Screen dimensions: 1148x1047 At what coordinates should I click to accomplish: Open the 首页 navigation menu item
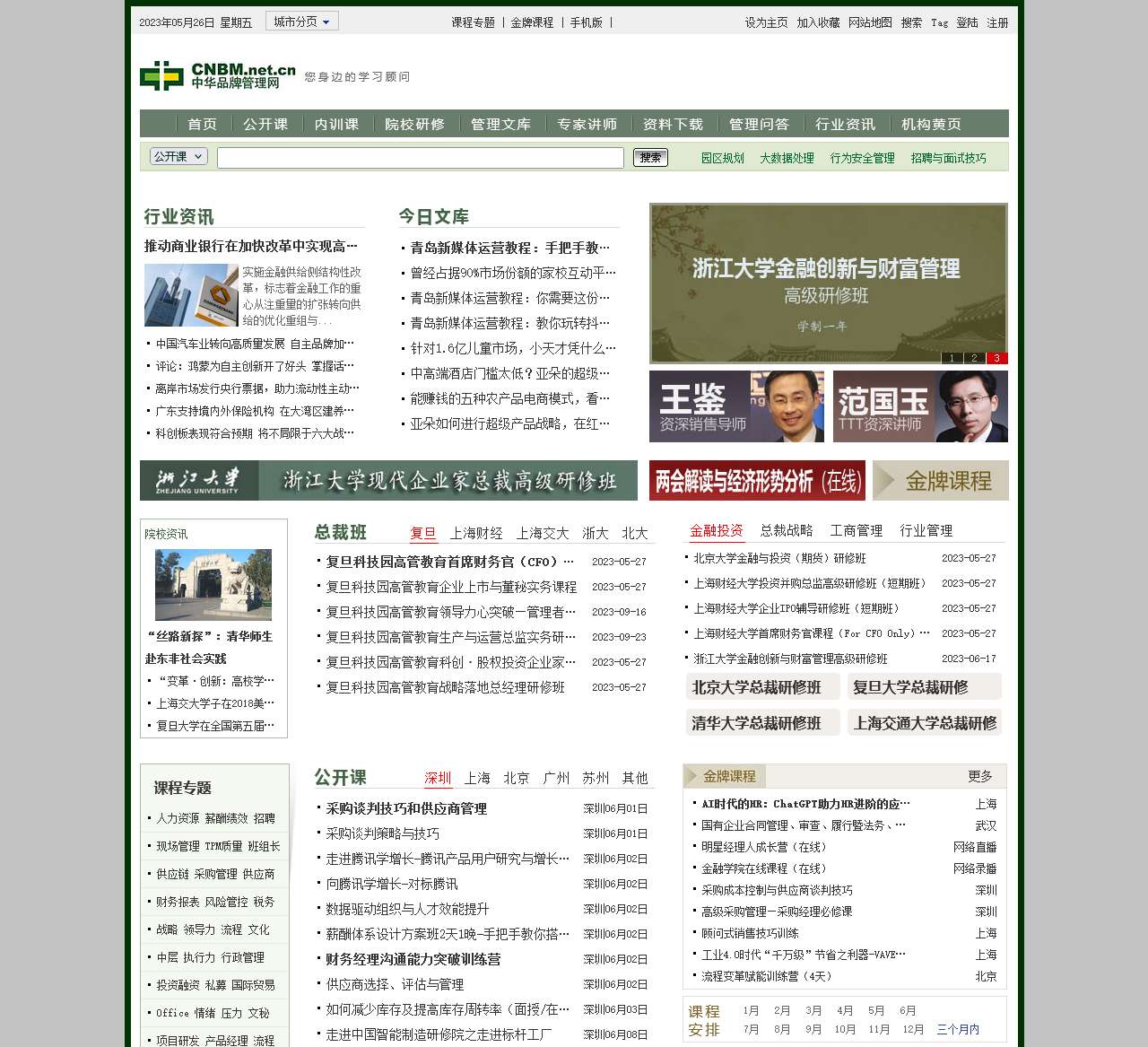pyautogui.click(x=202, y=124)
